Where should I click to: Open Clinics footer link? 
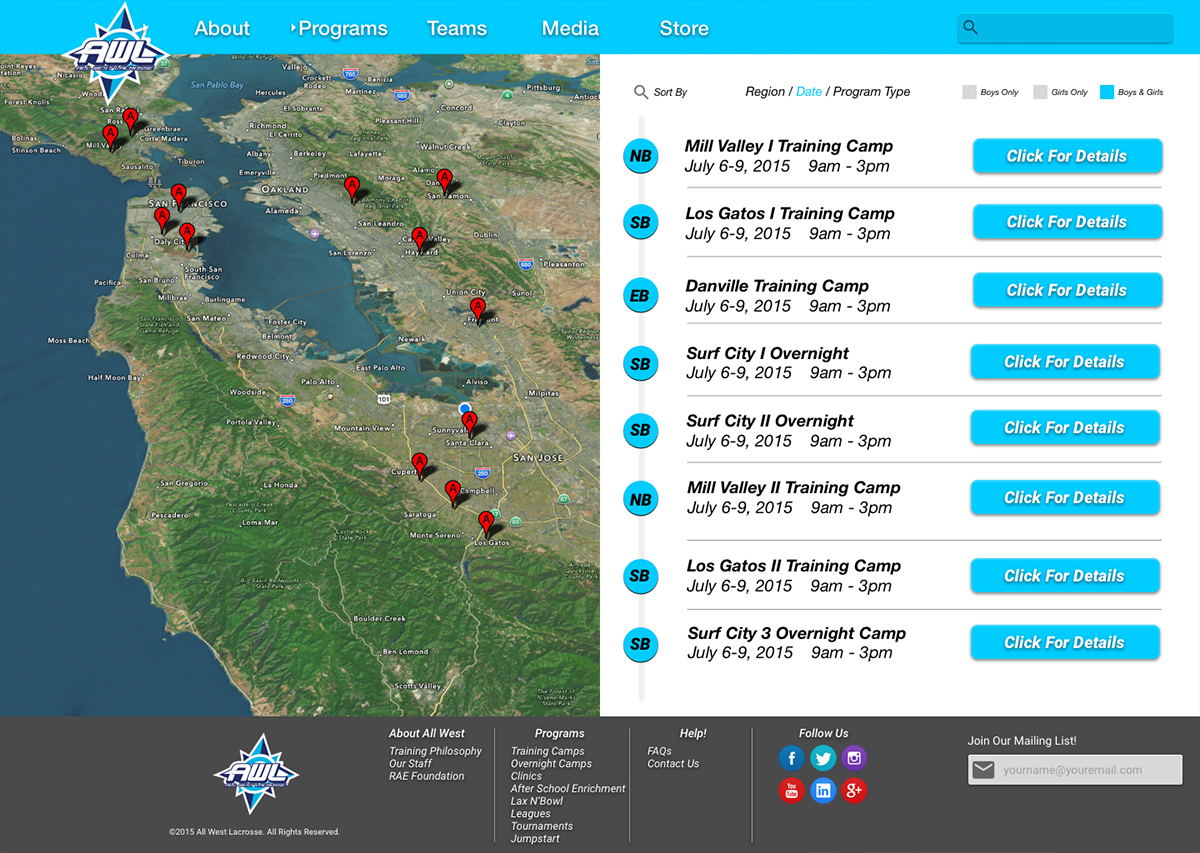(526, 776)
